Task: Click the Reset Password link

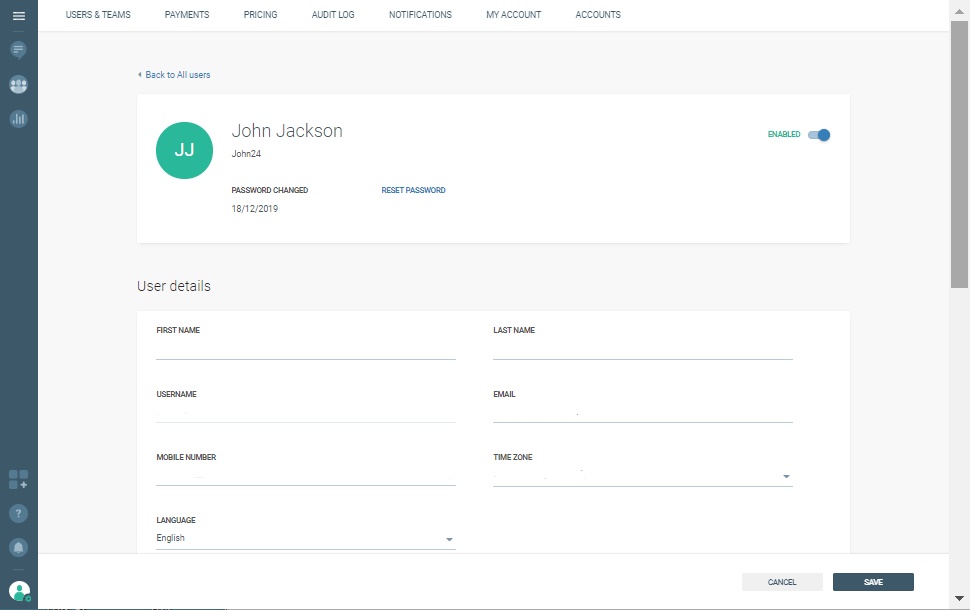Action: click(x=413, y=190)
